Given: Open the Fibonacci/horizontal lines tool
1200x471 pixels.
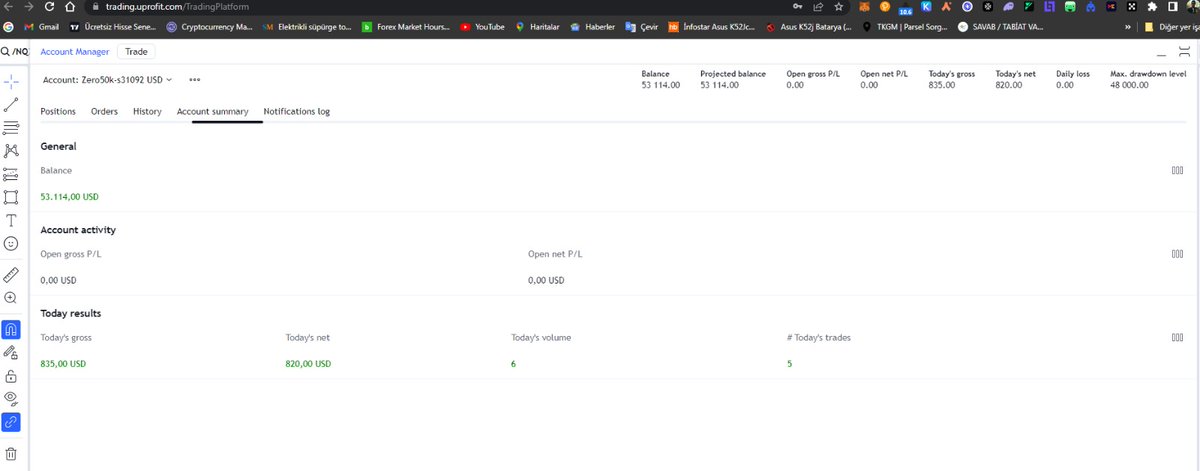Looking at the screenshot, I should [11, 128].
